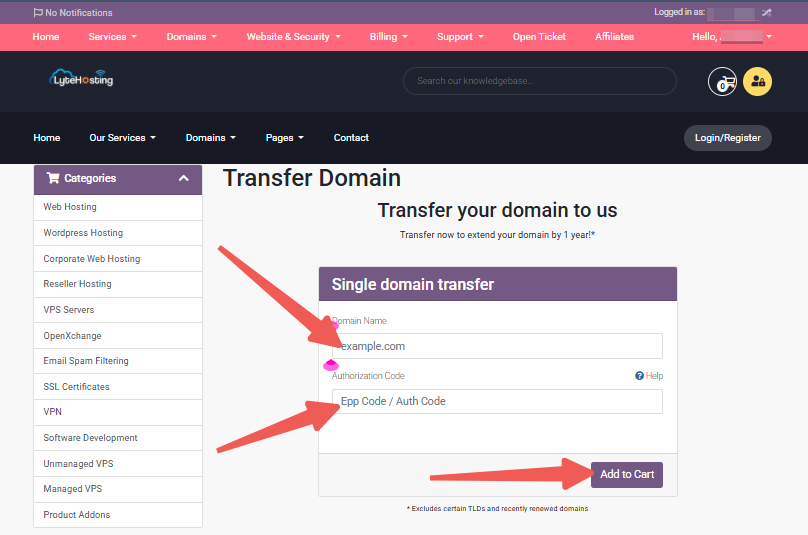Click the Categories cart icon header
The image size is (808, 535).
53,178
